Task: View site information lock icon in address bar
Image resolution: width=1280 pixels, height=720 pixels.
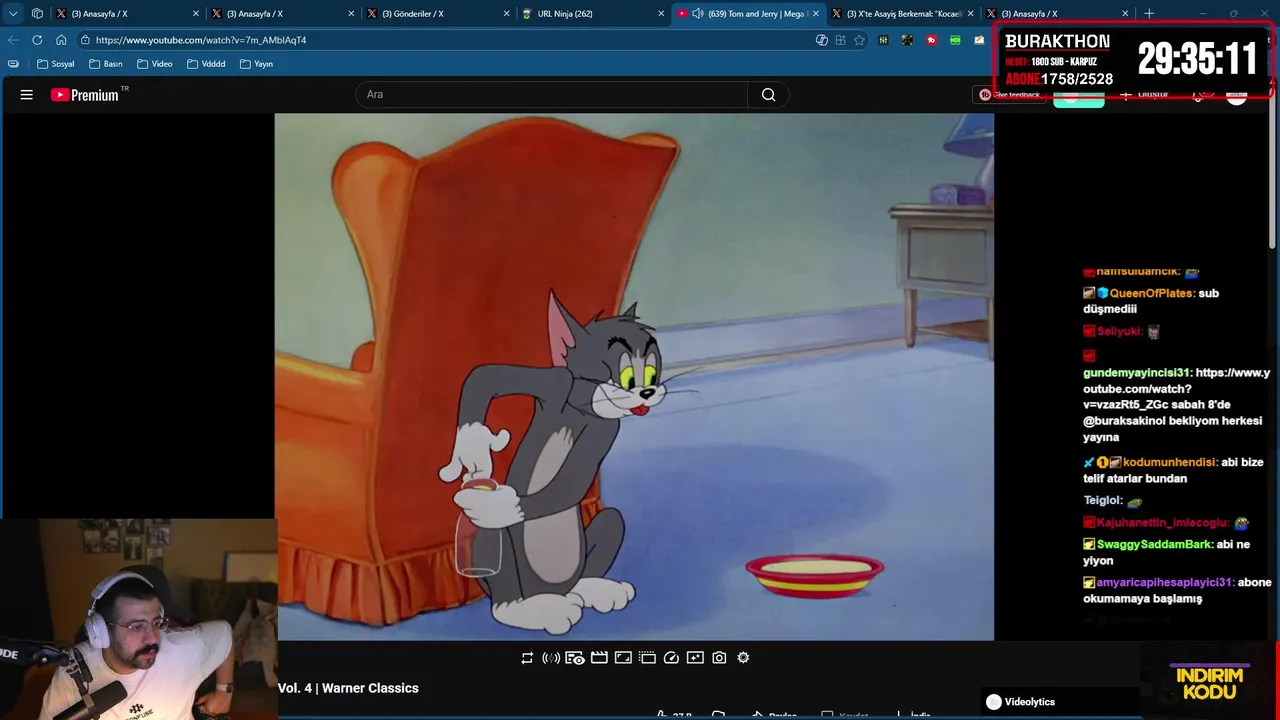Action: tap(86, 40)
